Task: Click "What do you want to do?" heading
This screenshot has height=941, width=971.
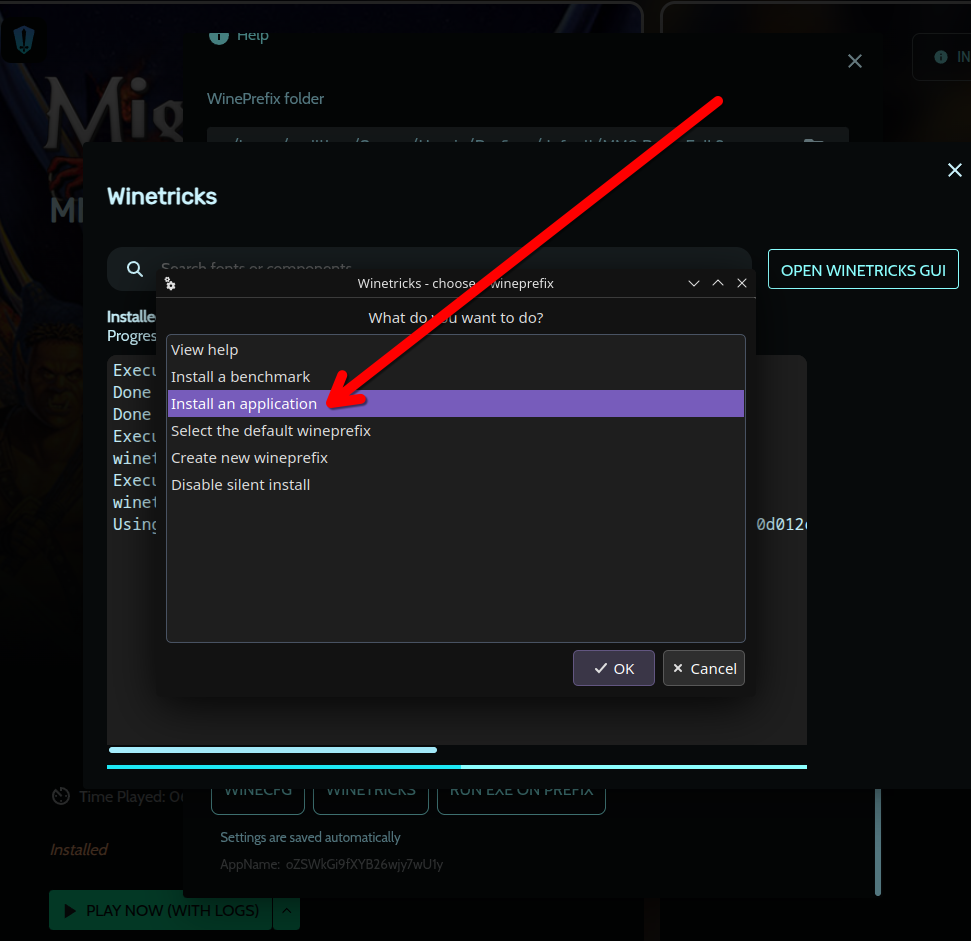Action: pos(456,318)
